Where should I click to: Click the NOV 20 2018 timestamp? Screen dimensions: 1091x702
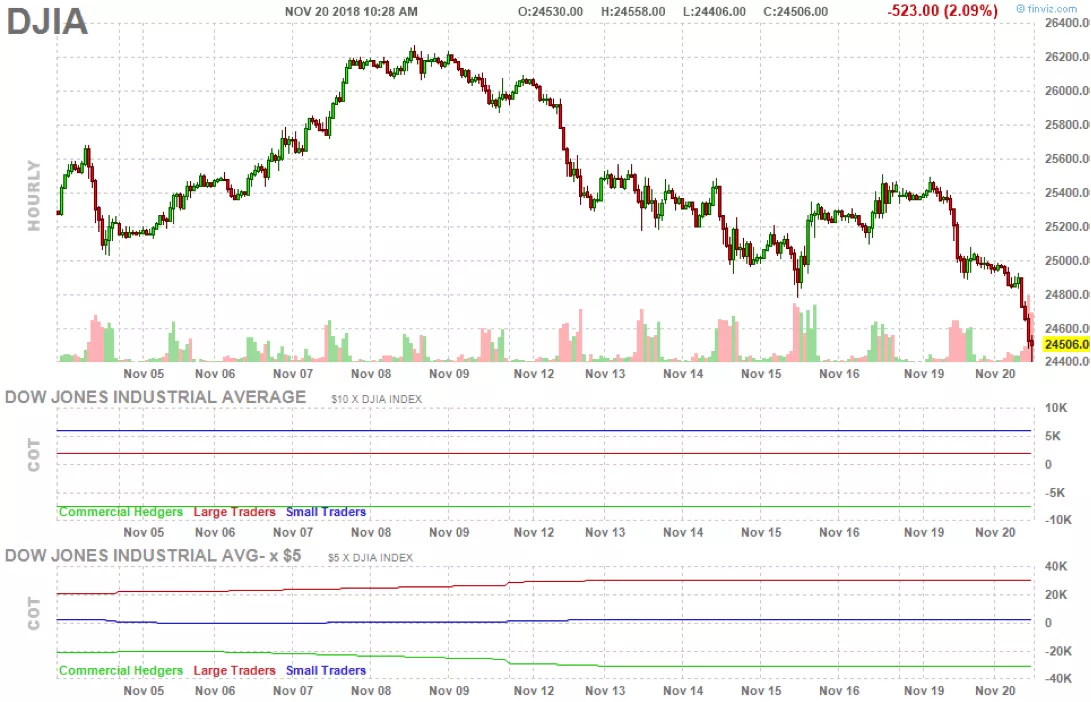pos(351,11)
